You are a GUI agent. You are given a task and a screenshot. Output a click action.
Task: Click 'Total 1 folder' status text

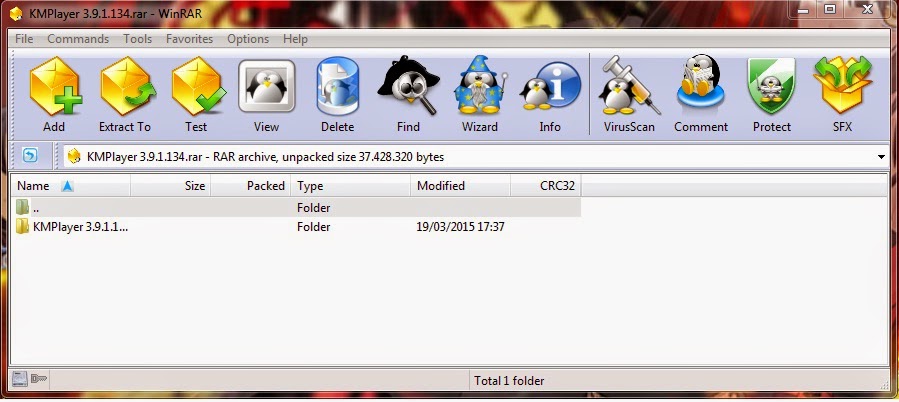(x=509, y=380)
